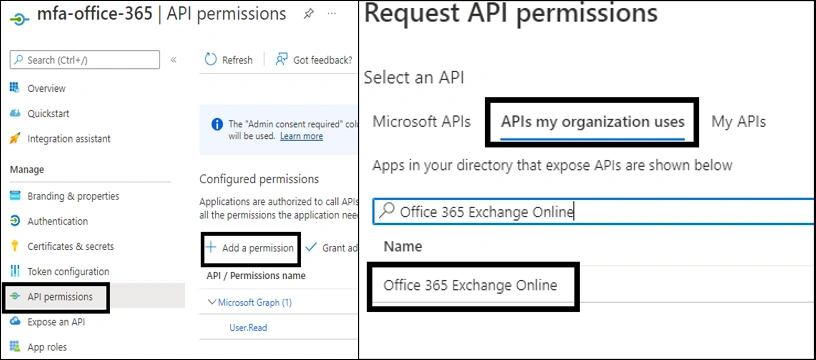Click magnifier icon in sidebar search box

point(19,60)
